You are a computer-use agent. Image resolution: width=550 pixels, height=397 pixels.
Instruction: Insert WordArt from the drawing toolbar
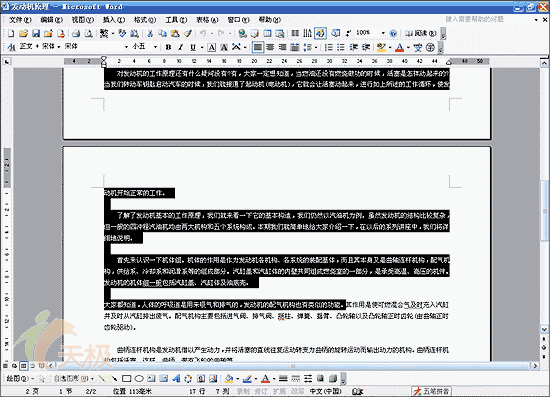(x=176, y=379)
